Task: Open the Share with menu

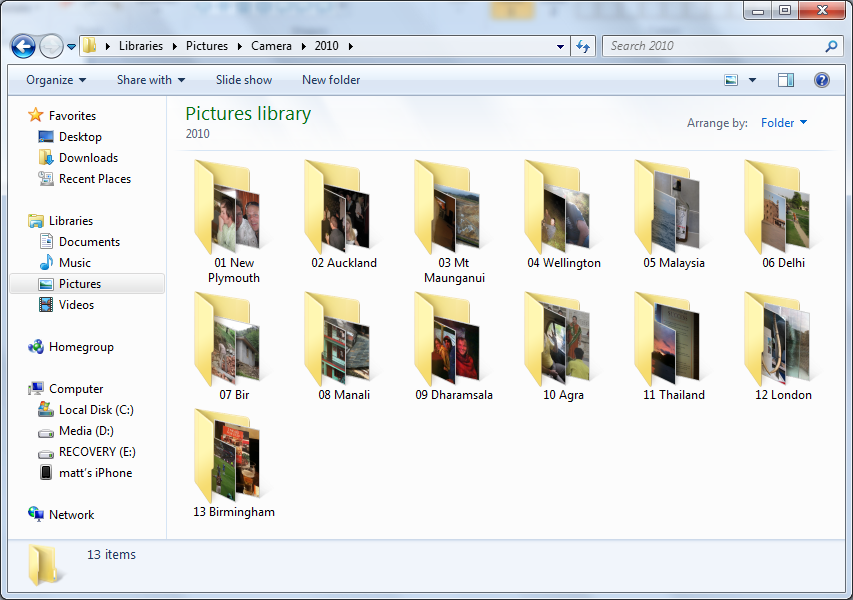Action: 150,80
